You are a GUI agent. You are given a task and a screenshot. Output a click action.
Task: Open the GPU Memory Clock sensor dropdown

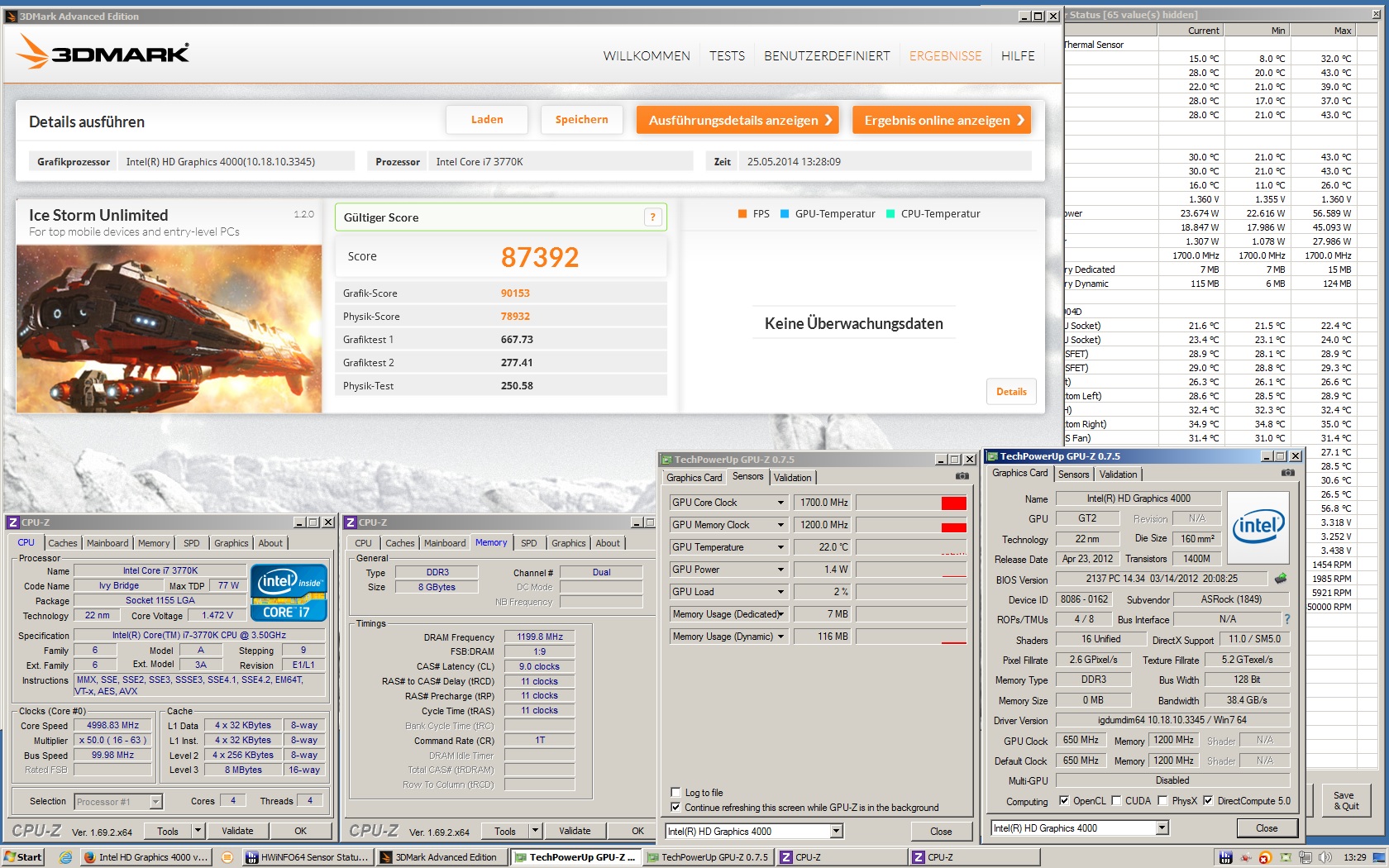tap(780, 525)
